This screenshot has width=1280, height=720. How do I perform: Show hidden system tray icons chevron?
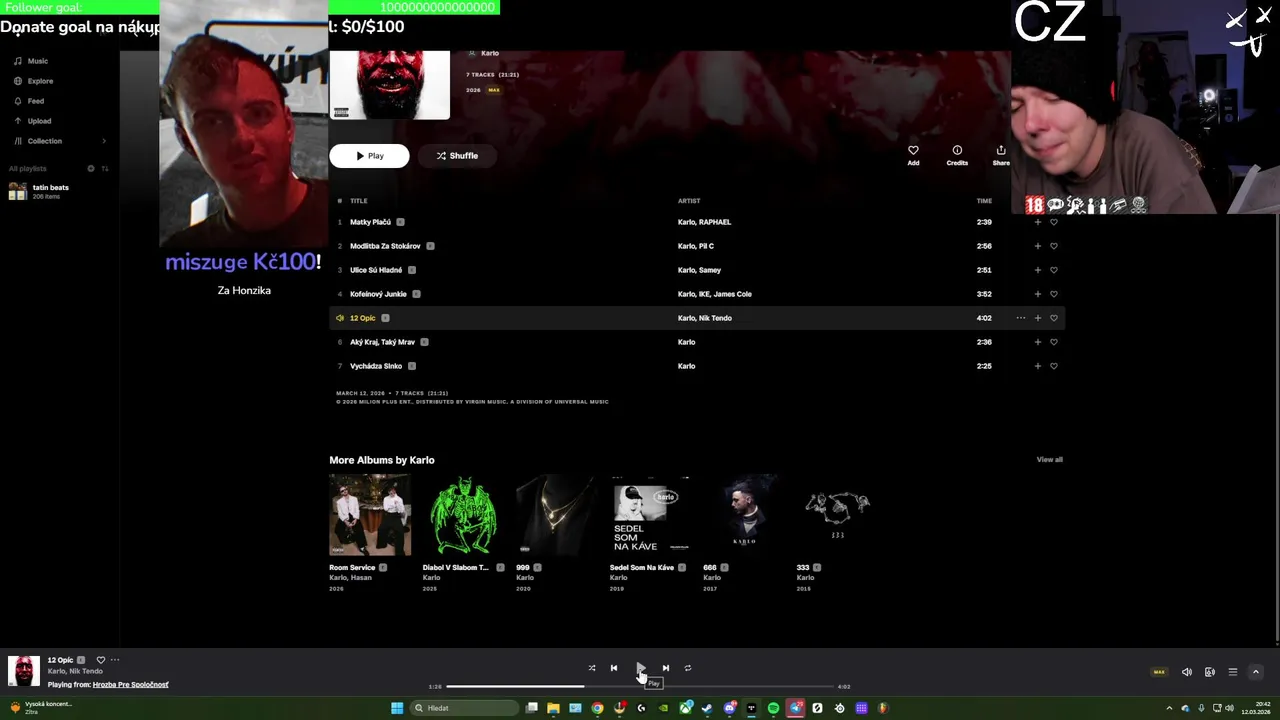point(1169,708)
